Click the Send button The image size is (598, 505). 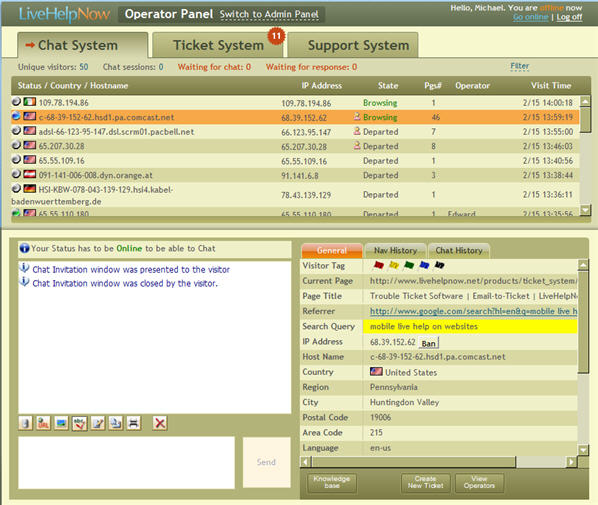266,462
